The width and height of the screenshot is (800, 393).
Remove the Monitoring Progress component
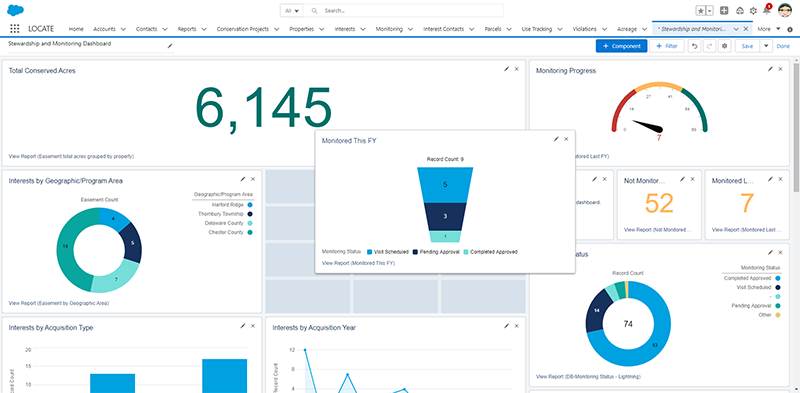780,69
